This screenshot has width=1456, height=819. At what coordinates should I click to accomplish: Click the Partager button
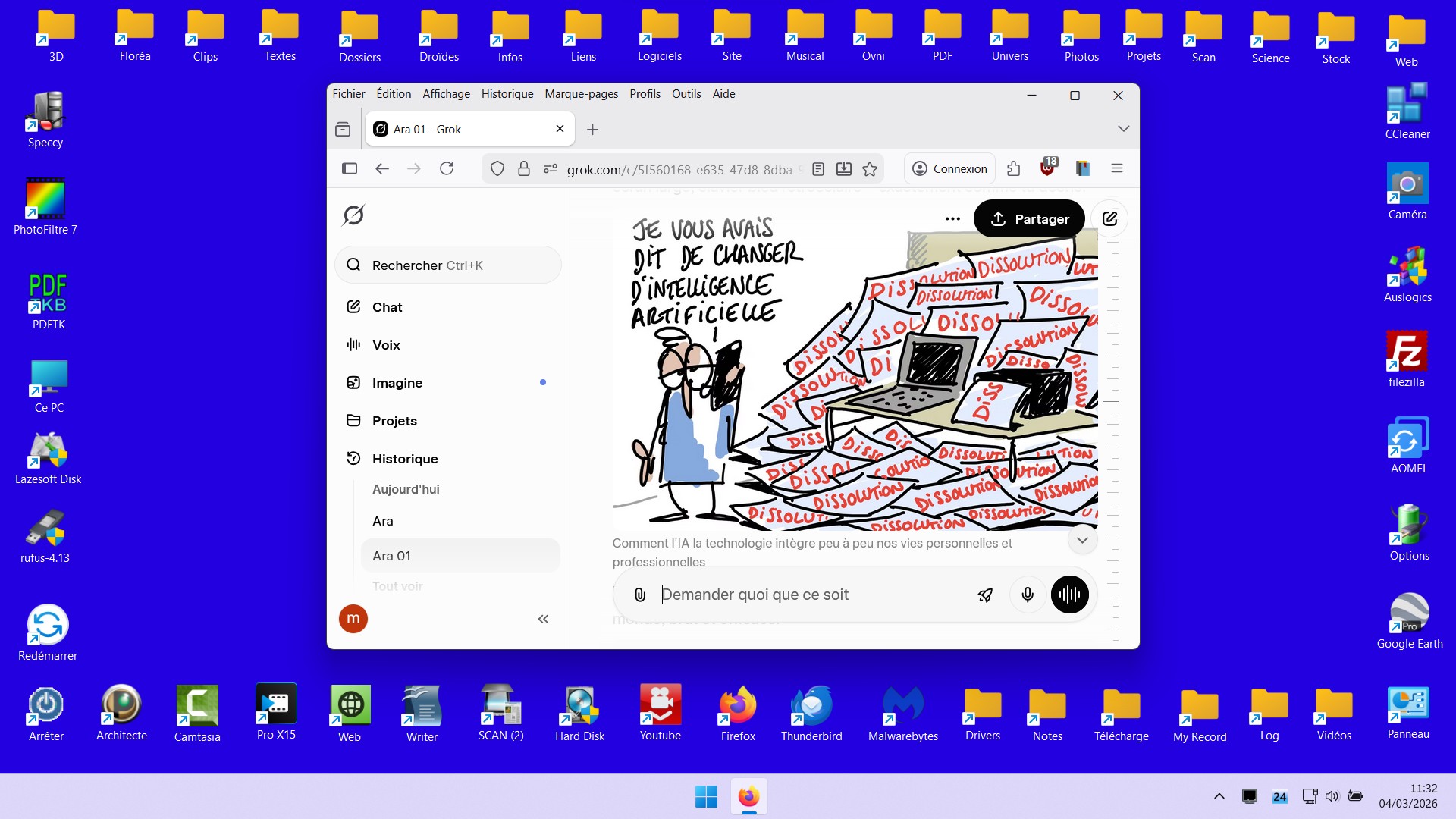(1029, 219)
